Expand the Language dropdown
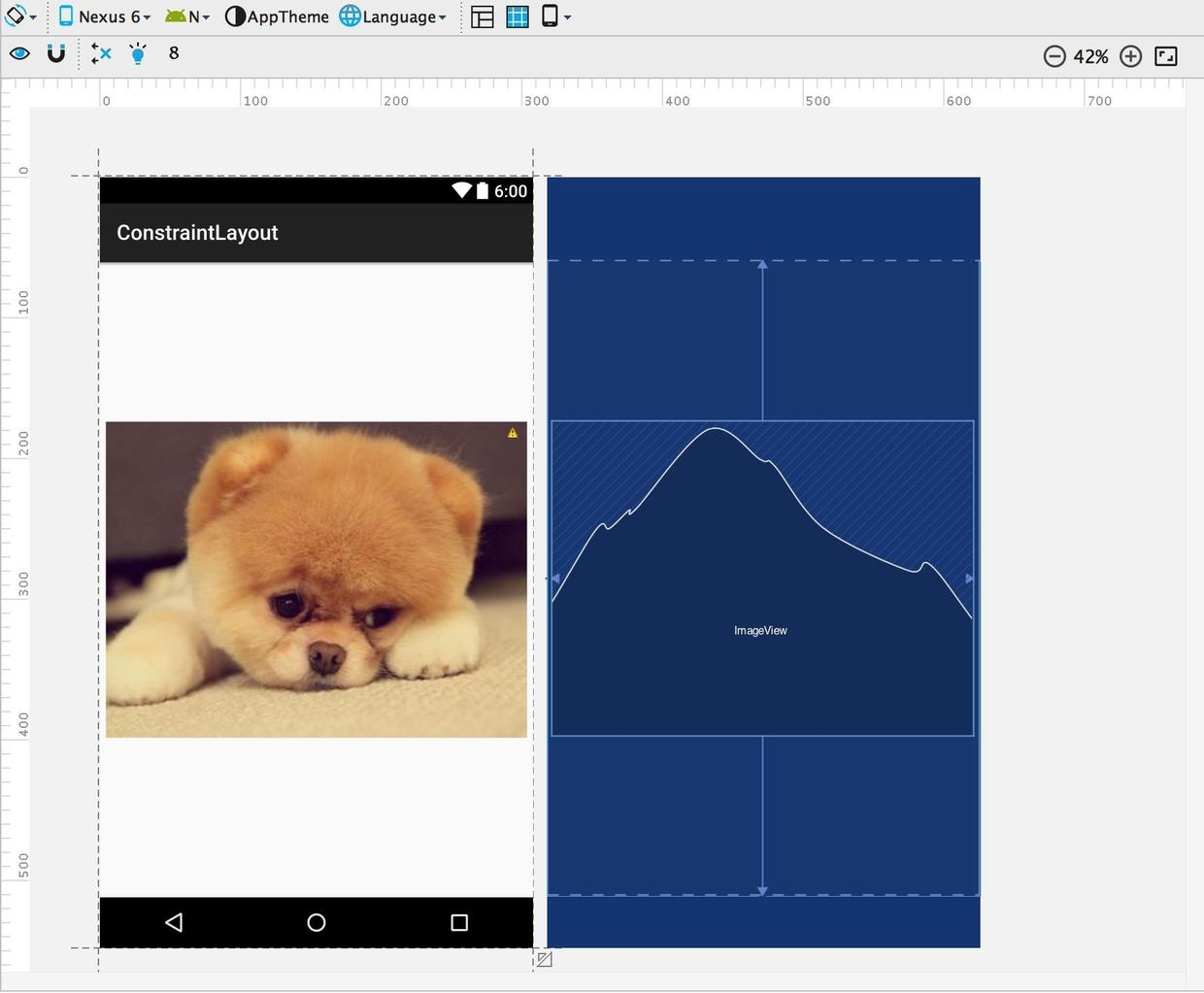Screen dimensions: 1204x993 [393, 17]
